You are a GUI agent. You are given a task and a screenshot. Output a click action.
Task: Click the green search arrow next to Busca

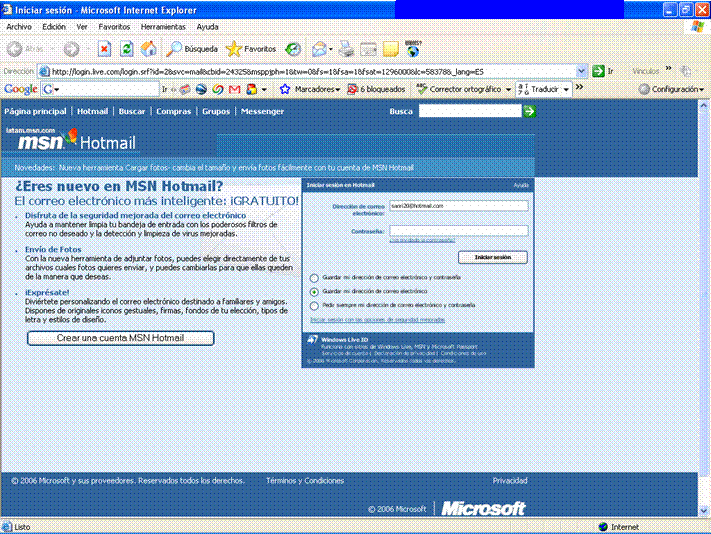529,111
